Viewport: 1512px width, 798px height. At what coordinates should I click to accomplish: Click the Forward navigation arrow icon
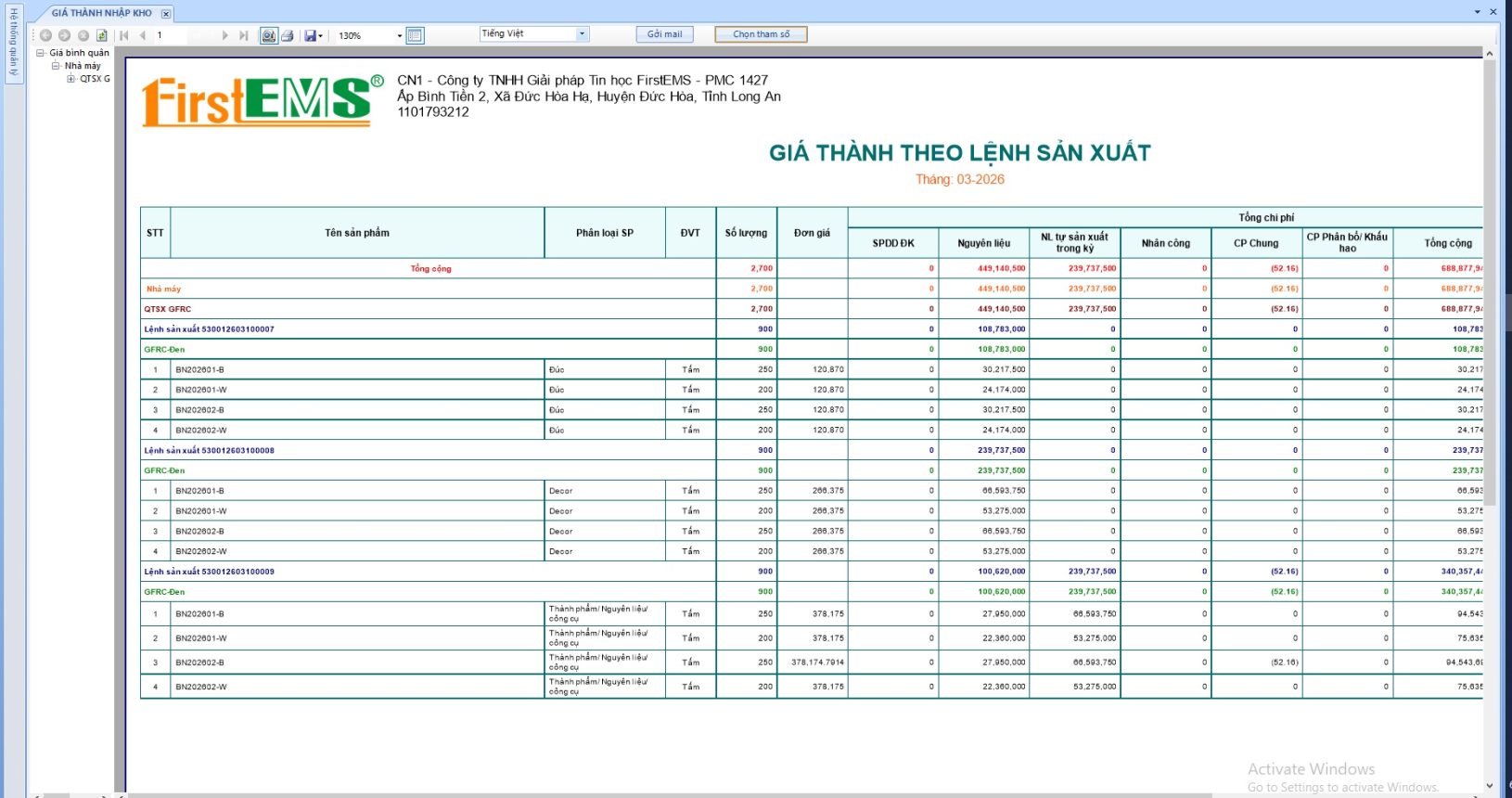[64, 35]
